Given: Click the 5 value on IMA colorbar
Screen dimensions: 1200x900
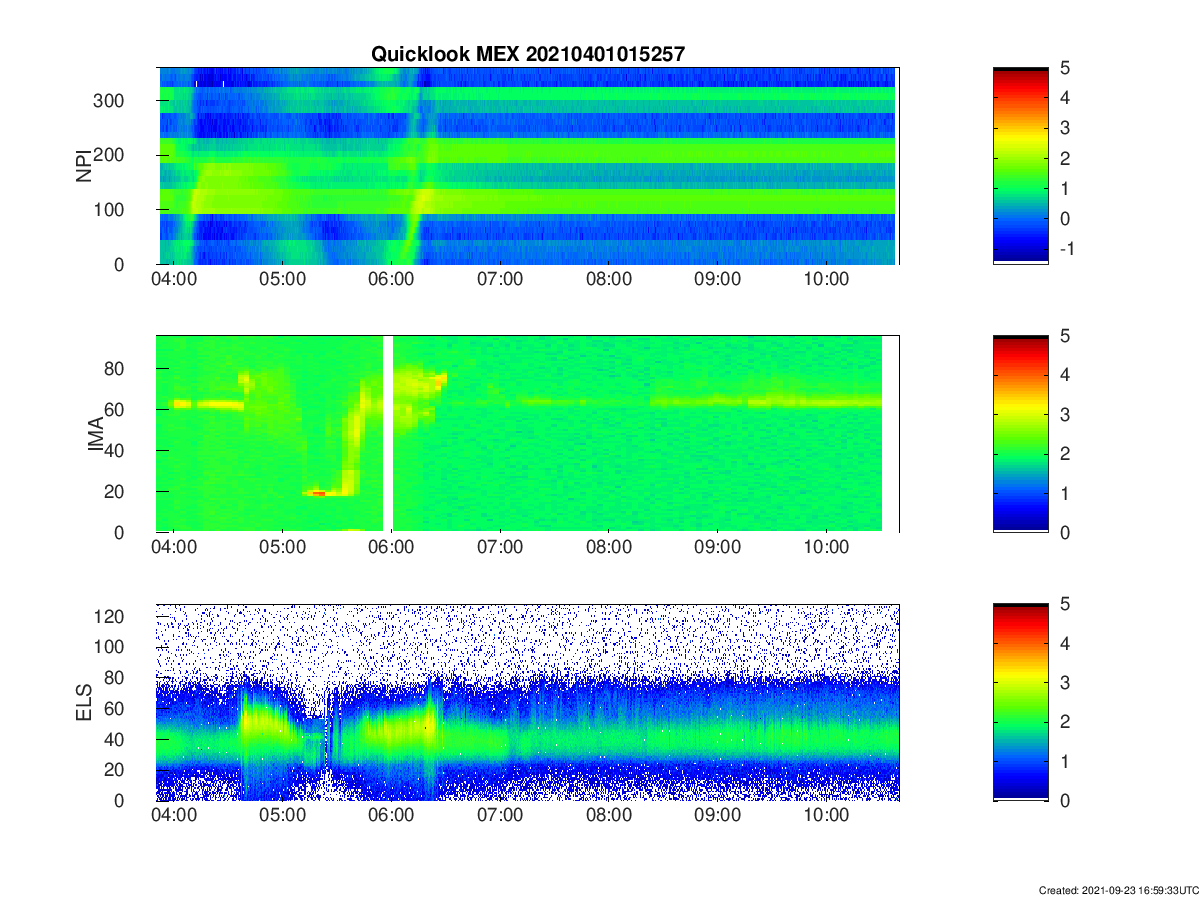Looking at the screenshot, I should click(x=1064, y=336).
